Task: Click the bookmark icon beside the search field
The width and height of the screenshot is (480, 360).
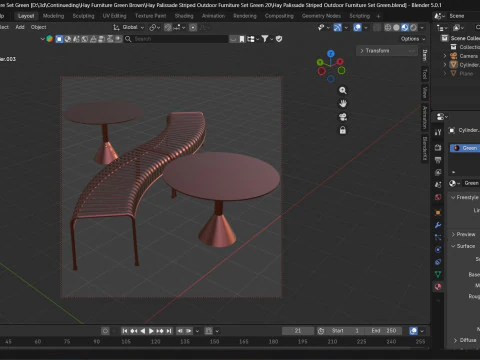Action: pyautogui.click(x=242, y=39)
